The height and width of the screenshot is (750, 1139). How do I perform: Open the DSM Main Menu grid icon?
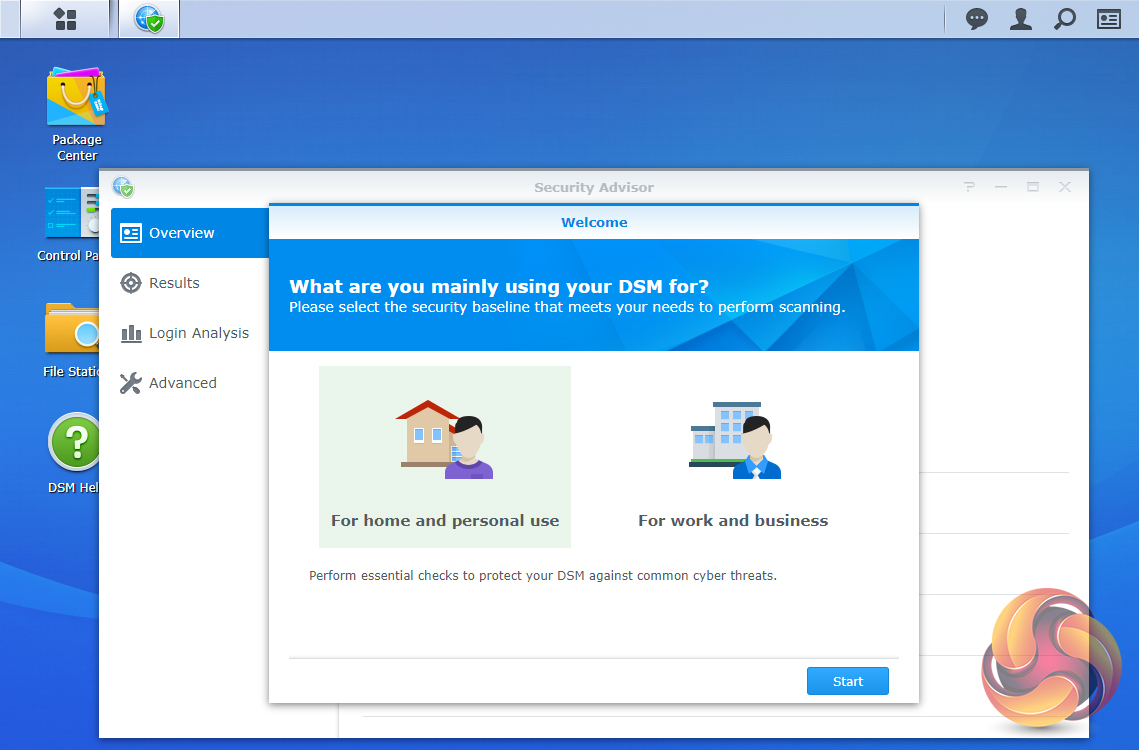[65, 19]
